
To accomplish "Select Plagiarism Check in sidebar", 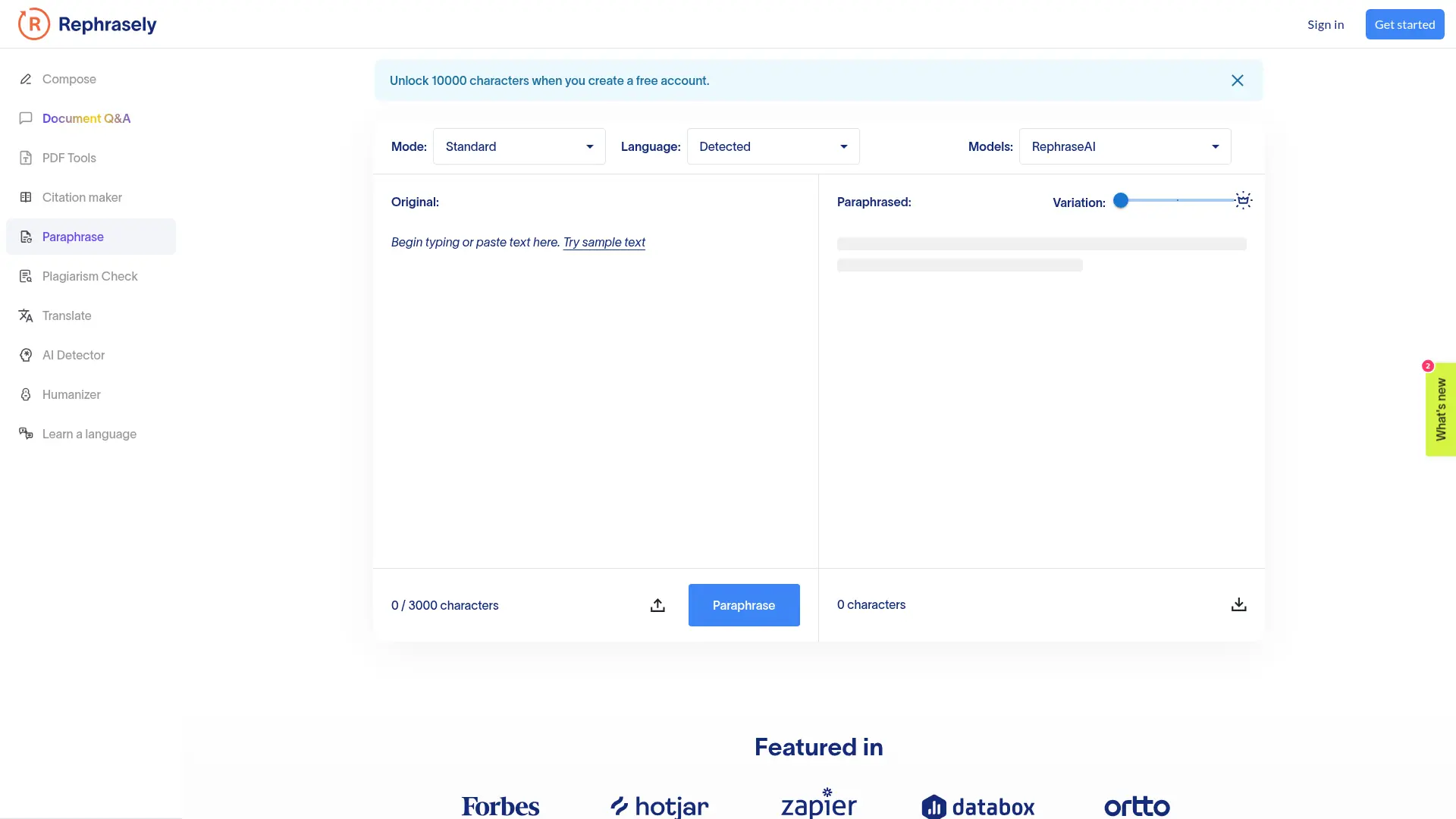I will tap(91, 276).
